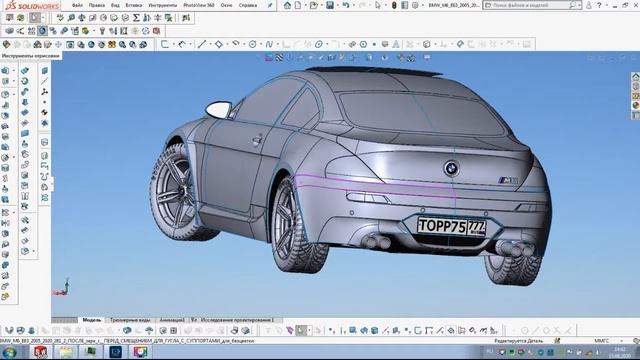Expand the search type dropdown arrow
640x360 pixels.
579,5
